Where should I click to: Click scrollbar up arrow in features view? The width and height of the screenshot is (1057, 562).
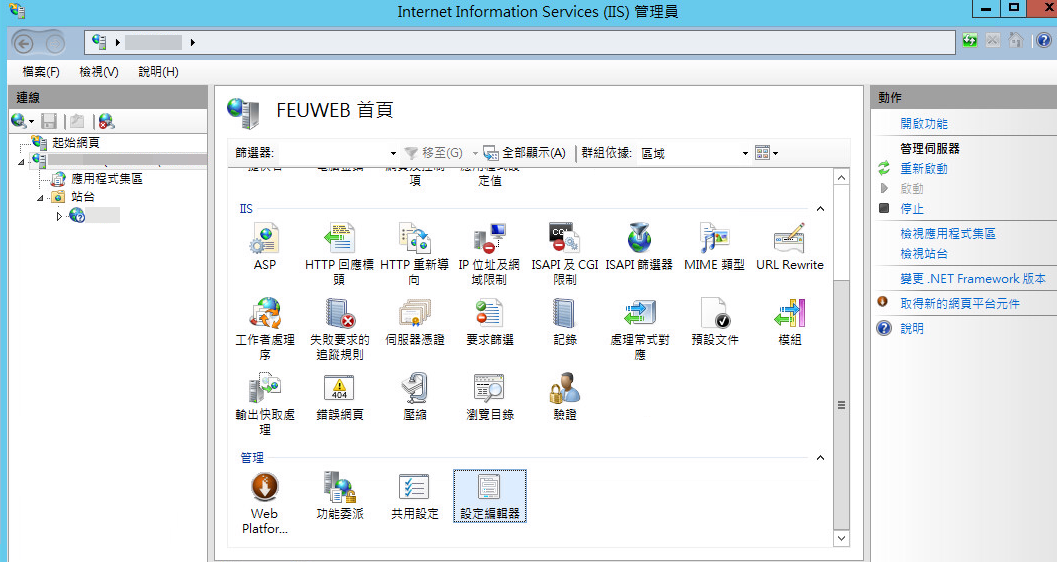pyautogui.click(x=841, y=178)
